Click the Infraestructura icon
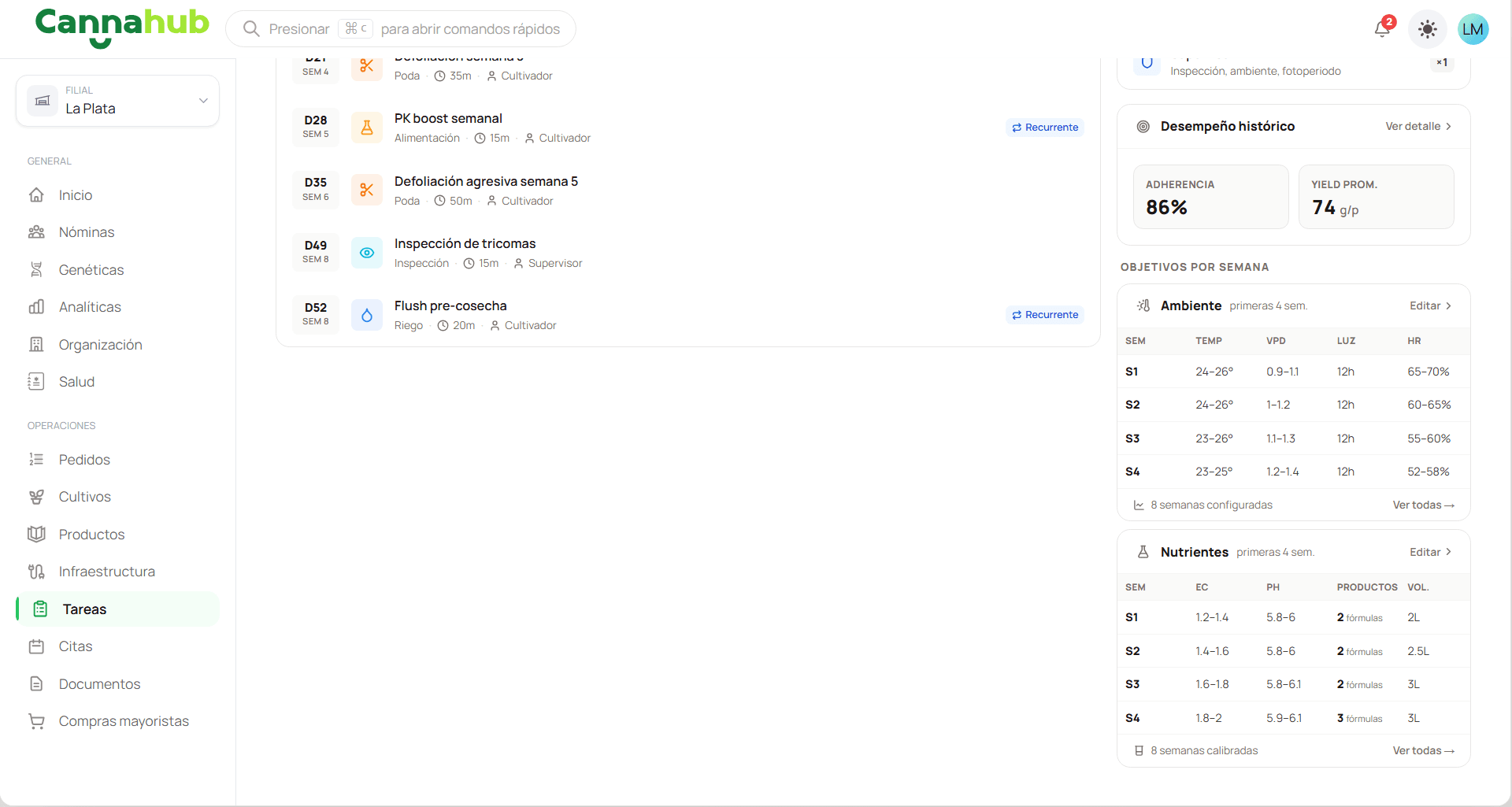 point(36,572)
